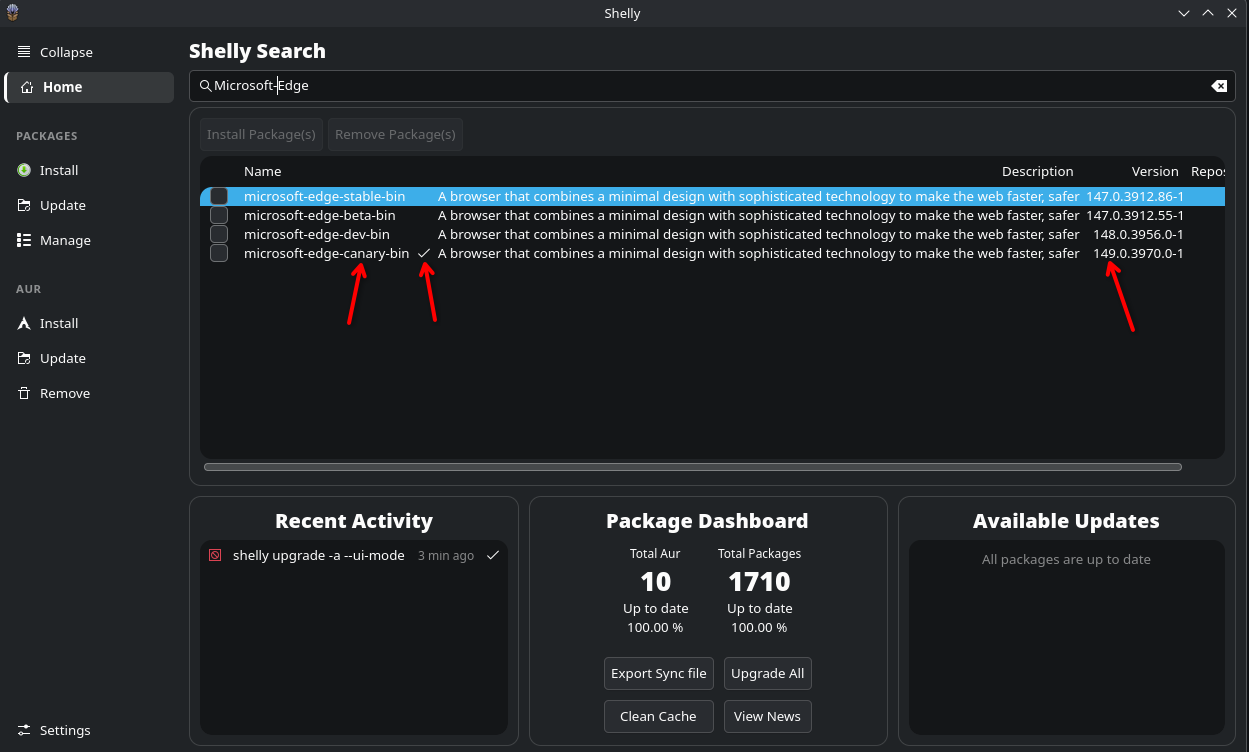Viewport: 1249px width, 752px height.
Task: Click the Total Aur count 10
Action: tap(655, 581)
